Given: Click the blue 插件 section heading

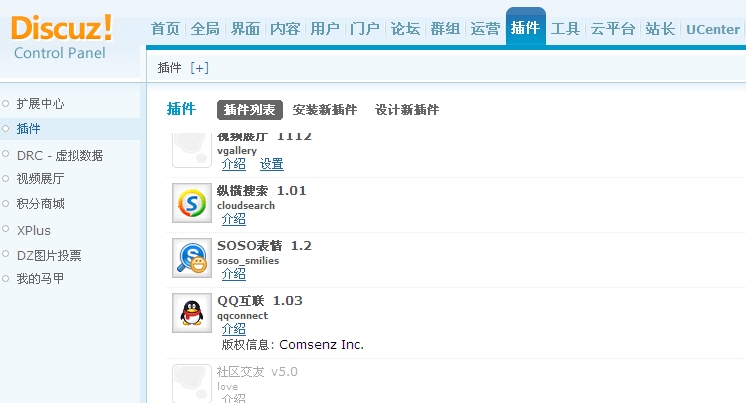Looking at the screenshot, I should pos(181,109).
